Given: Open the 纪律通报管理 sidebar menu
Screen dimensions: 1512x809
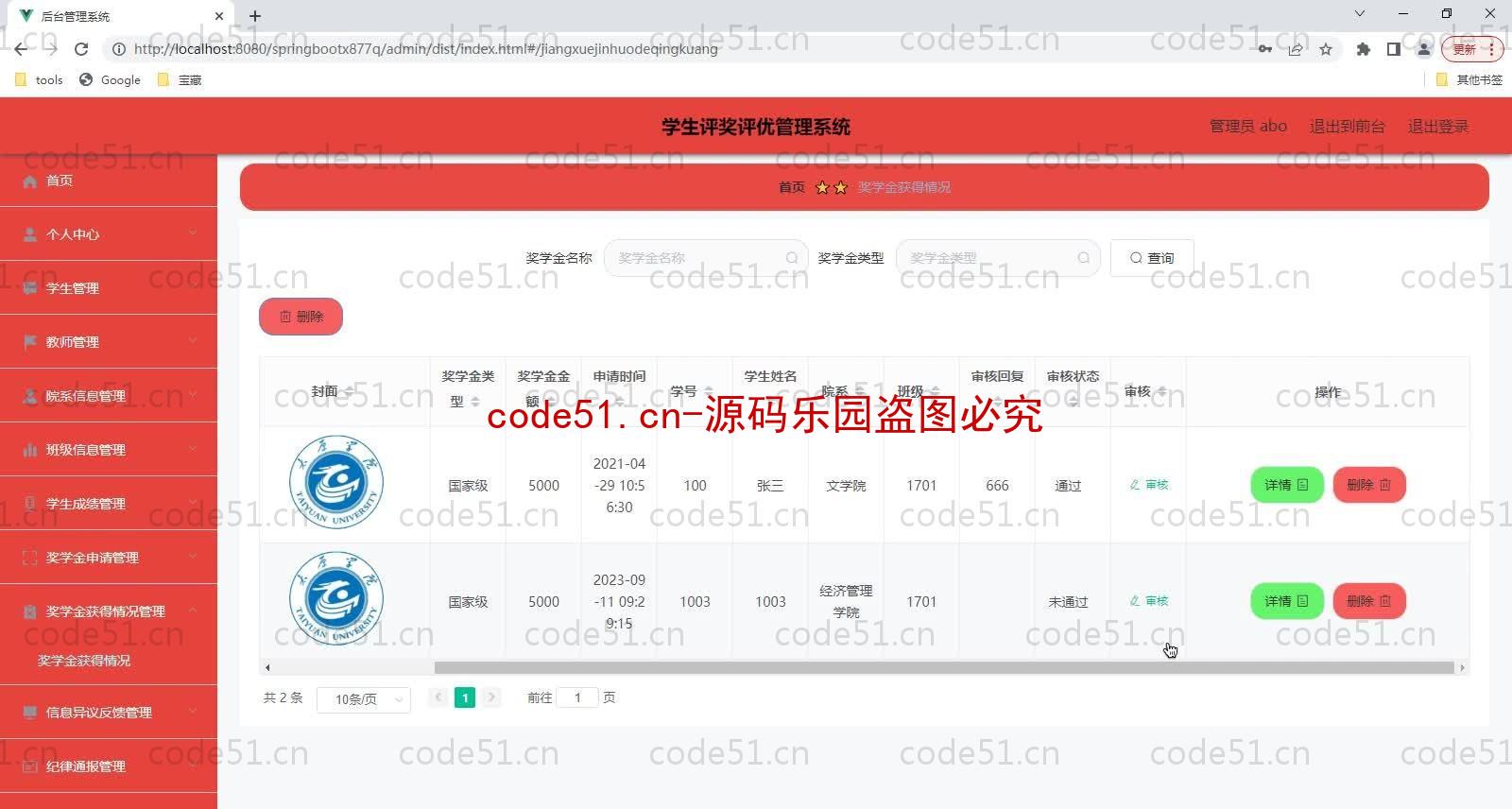Looking at the screenshot, I should point(109,766).
